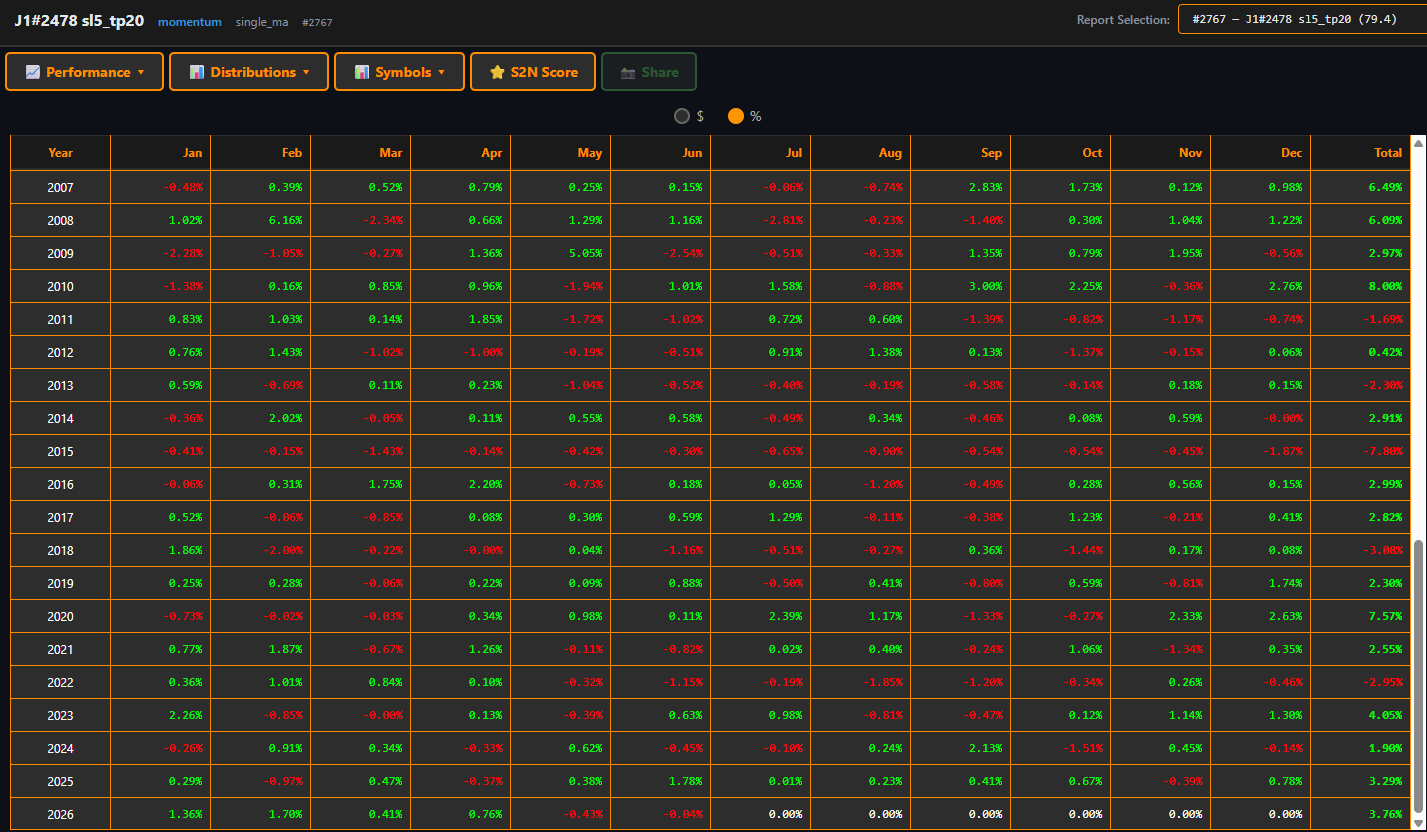Select the 2026 year row label

[x=61, y=814]
